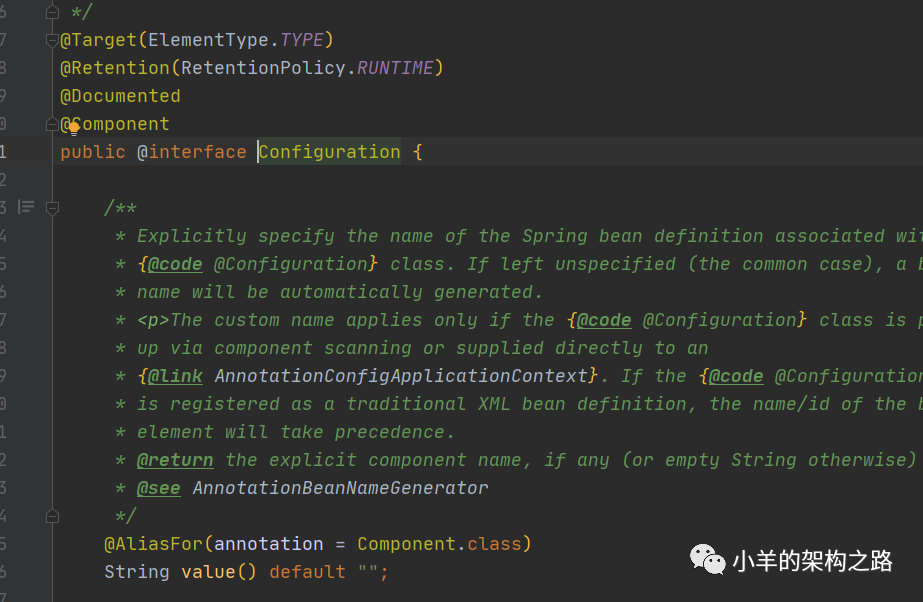Open the AnnotationBeanNameGenerator @see reference
923x602 pixels.
(x=340, y=488)
